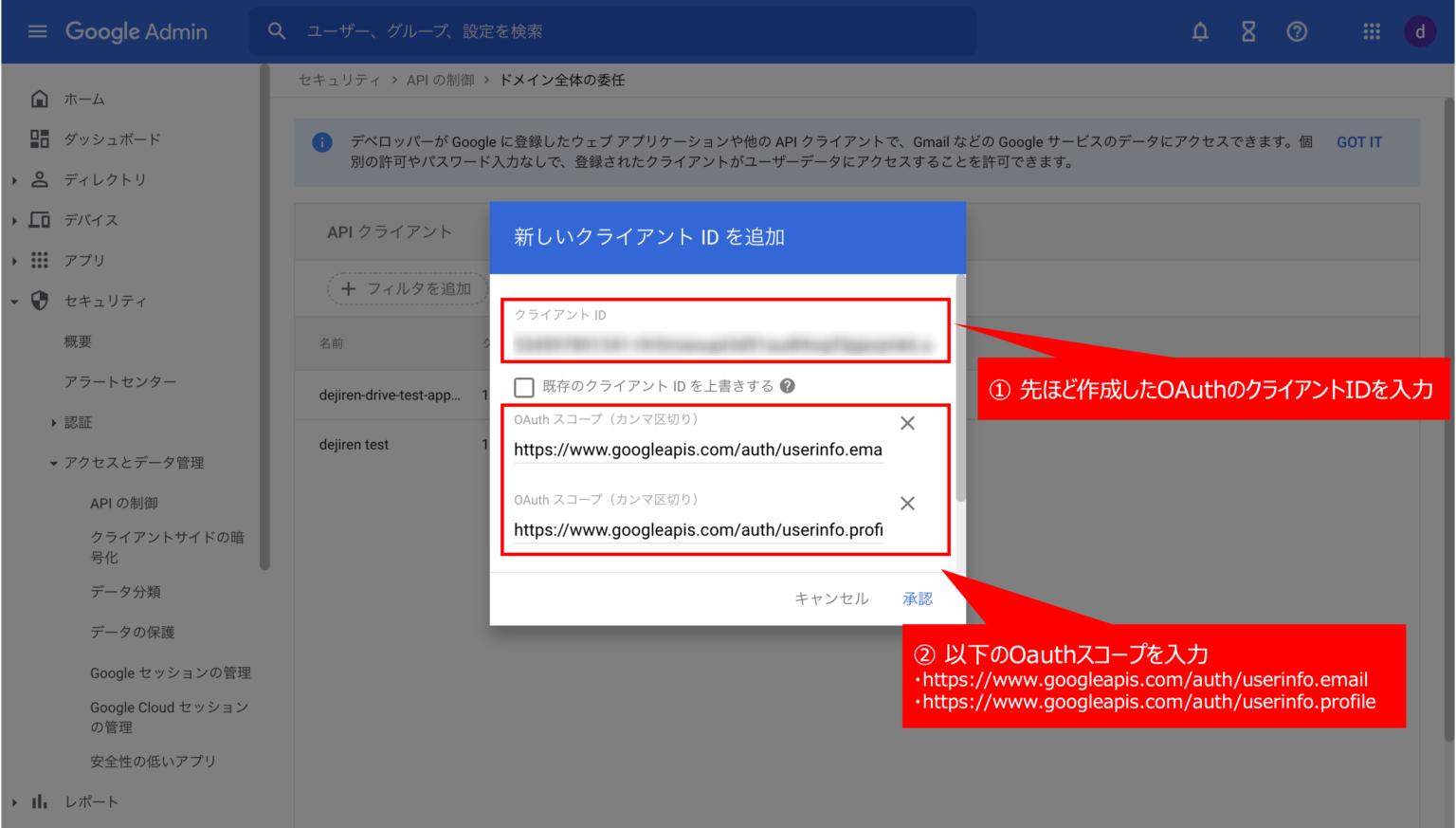This screenshot has height=828, width=1456.
Task: Click the 名前 column header
Action: pos(331,343)
